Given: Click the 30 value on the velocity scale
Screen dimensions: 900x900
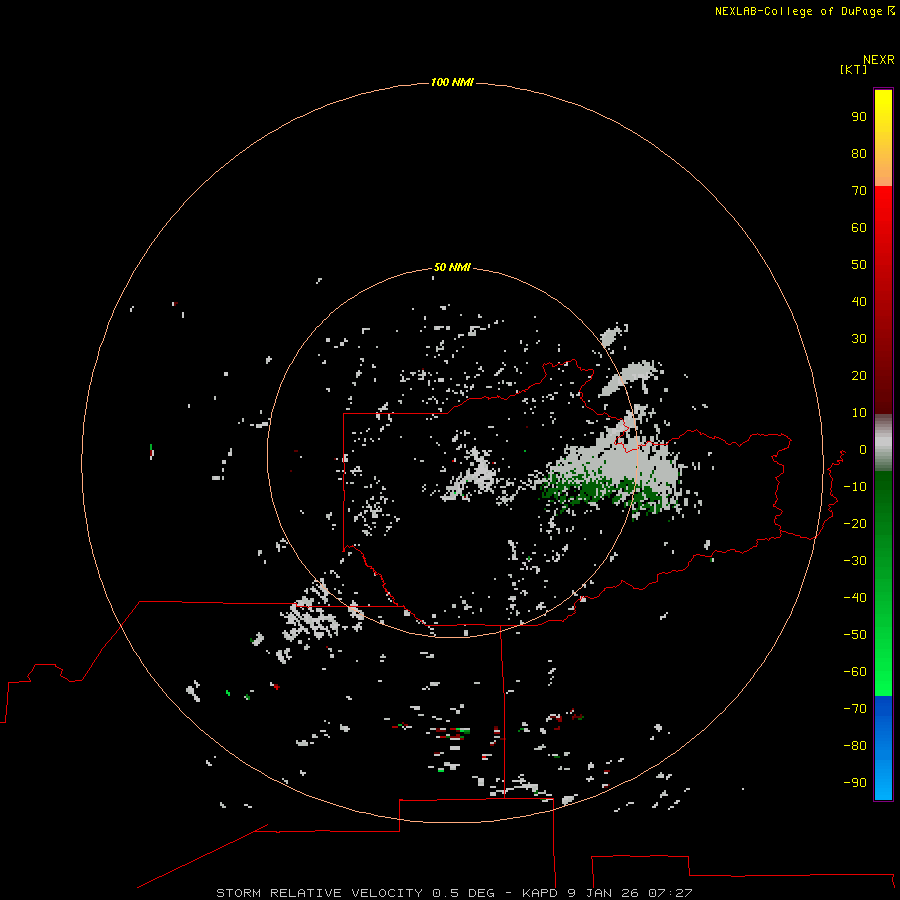Looking at the screenshot, I should (x=859, y=339).
